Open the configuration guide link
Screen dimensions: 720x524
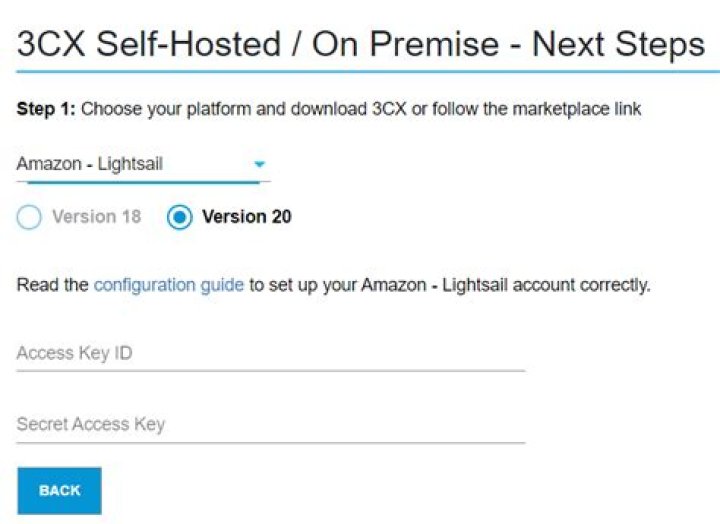168,285
